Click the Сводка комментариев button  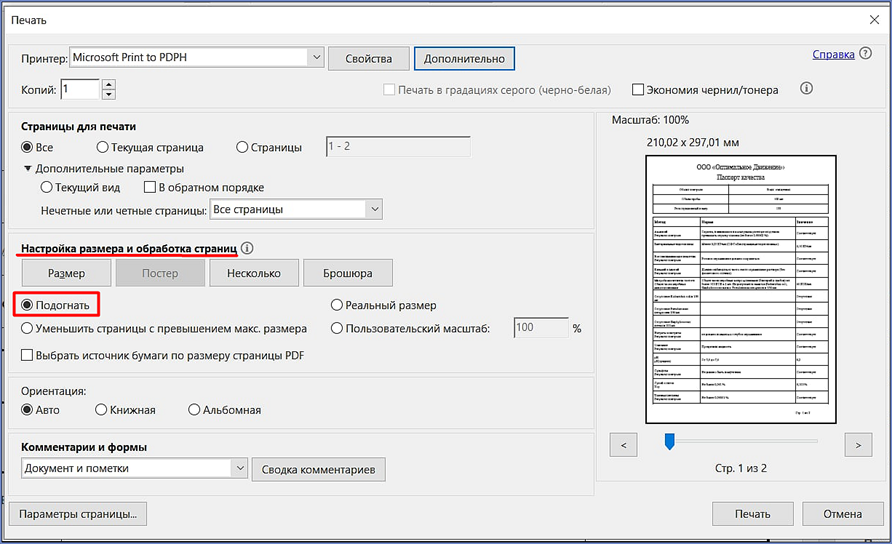(319, 469)
